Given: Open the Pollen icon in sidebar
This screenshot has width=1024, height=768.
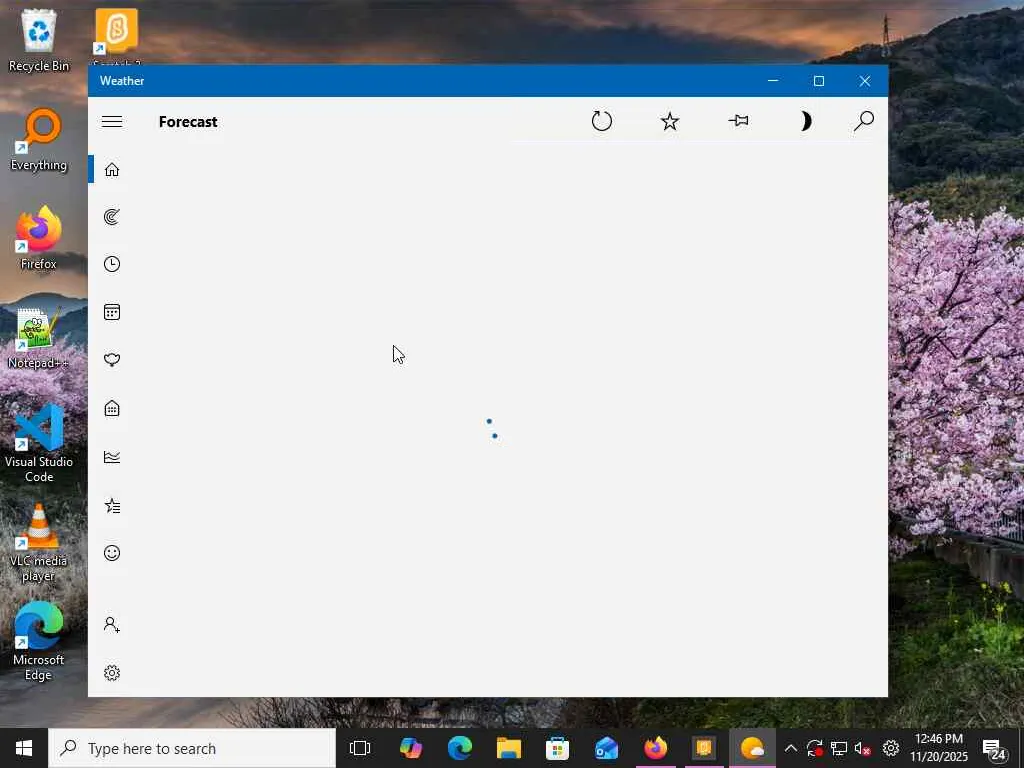Looking at the screenshot, I should pyautogui.click(x=112, y=360).
